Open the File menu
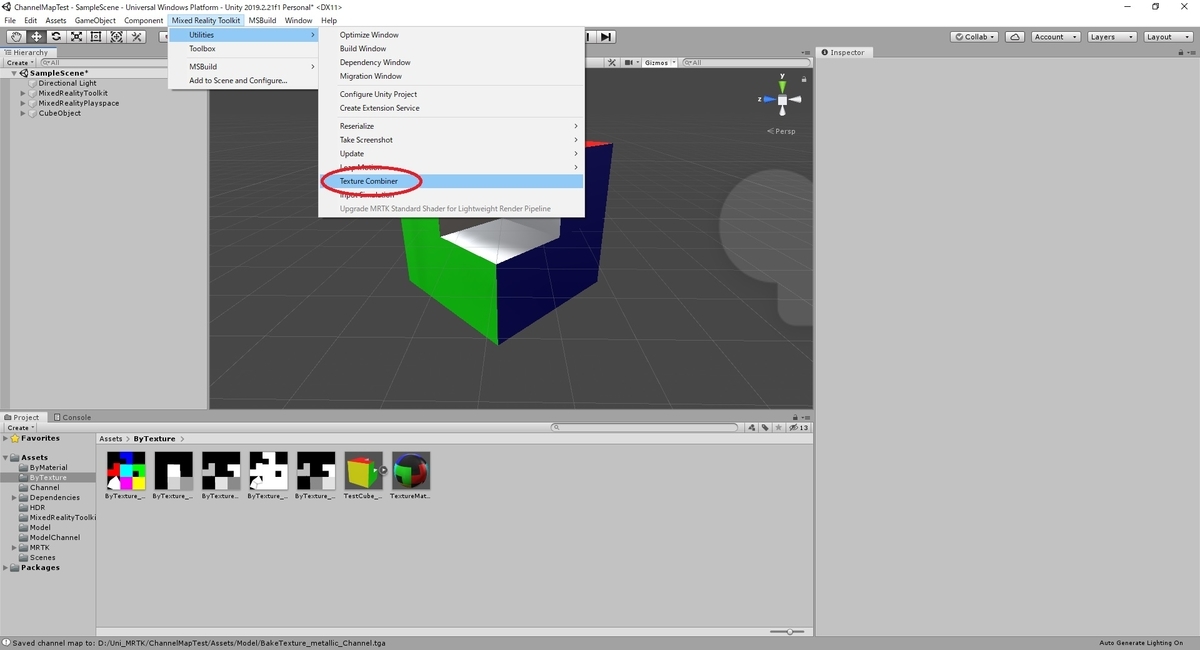This screenshot has height=650, width=1200. (10, 20)
